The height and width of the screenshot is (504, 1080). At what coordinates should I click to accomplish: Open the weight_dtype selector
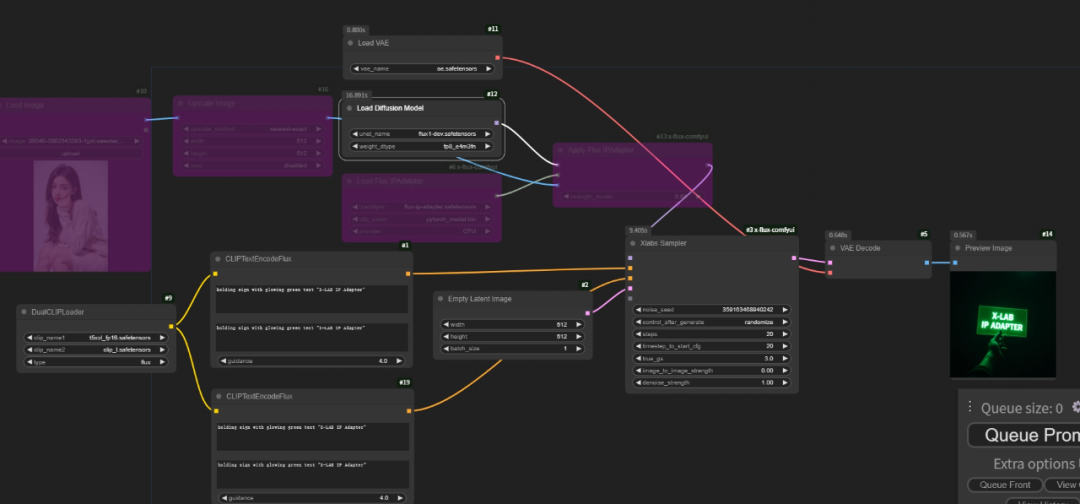[x=422, y=146]
